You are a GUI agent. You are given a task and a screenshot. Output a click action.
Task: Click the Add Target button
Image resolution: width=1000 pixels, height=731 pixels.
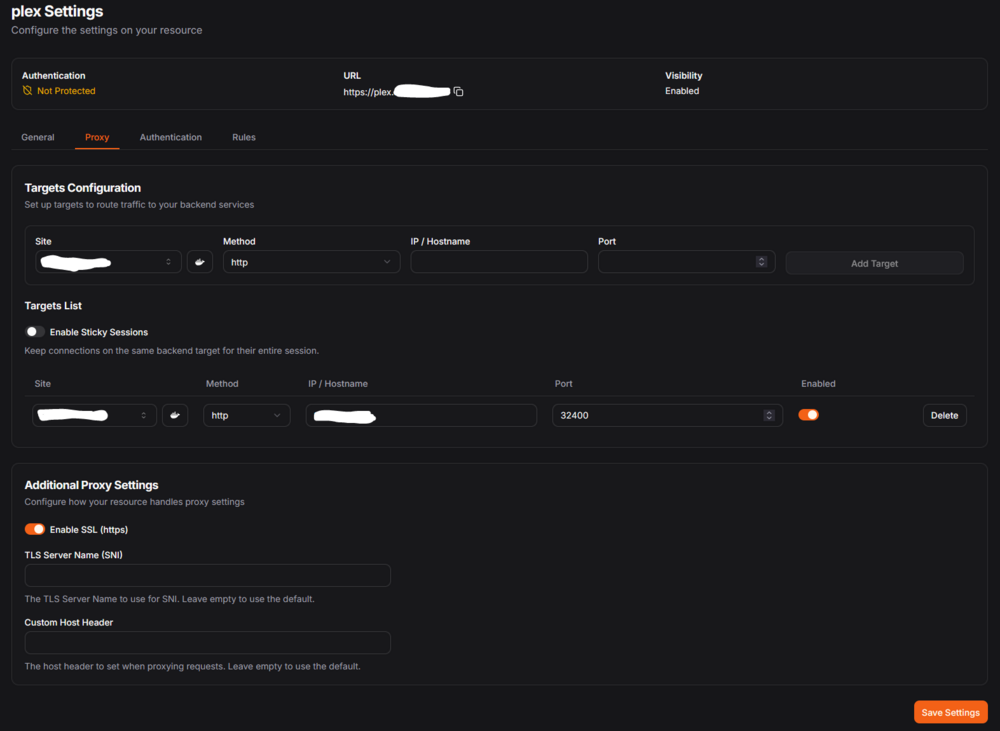click(x=874, y=263)
